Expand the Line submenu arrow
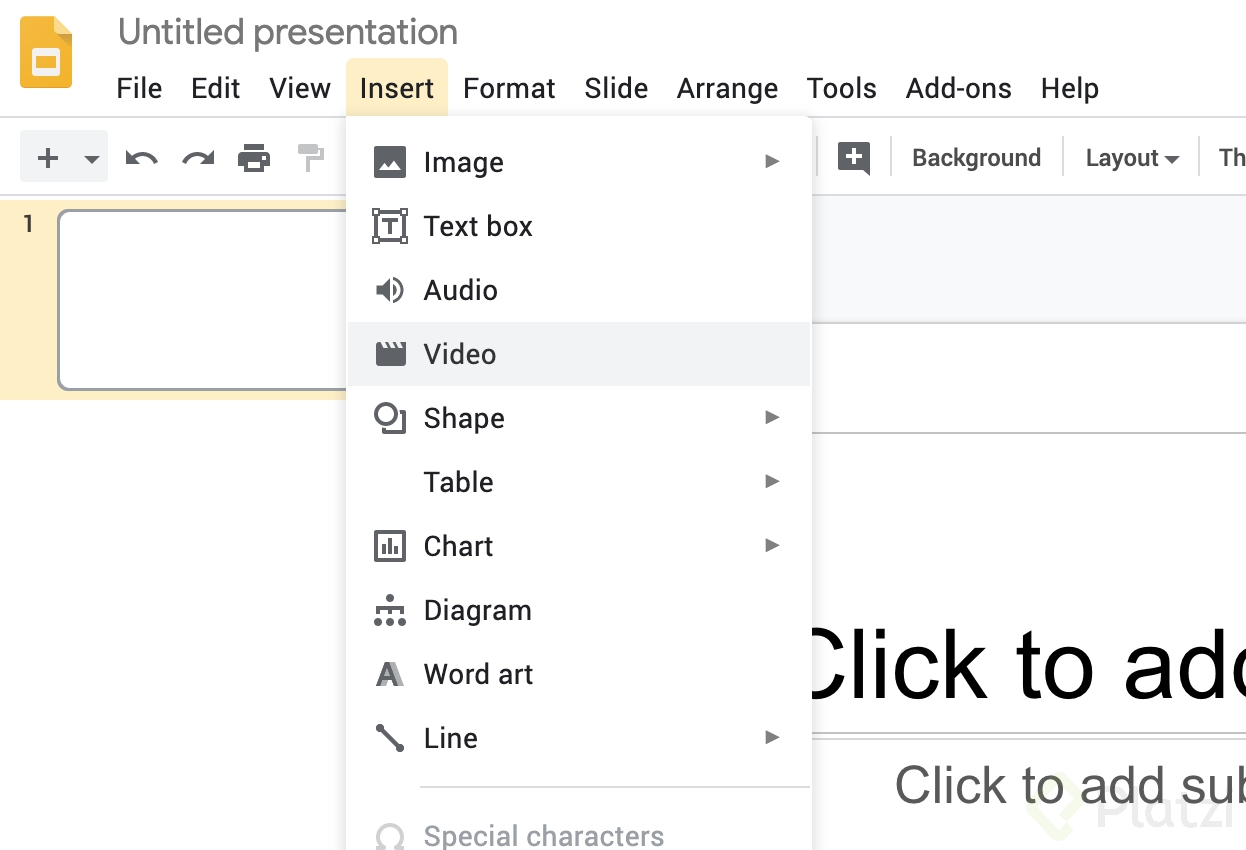1246x850 pixels. (772, 737)
